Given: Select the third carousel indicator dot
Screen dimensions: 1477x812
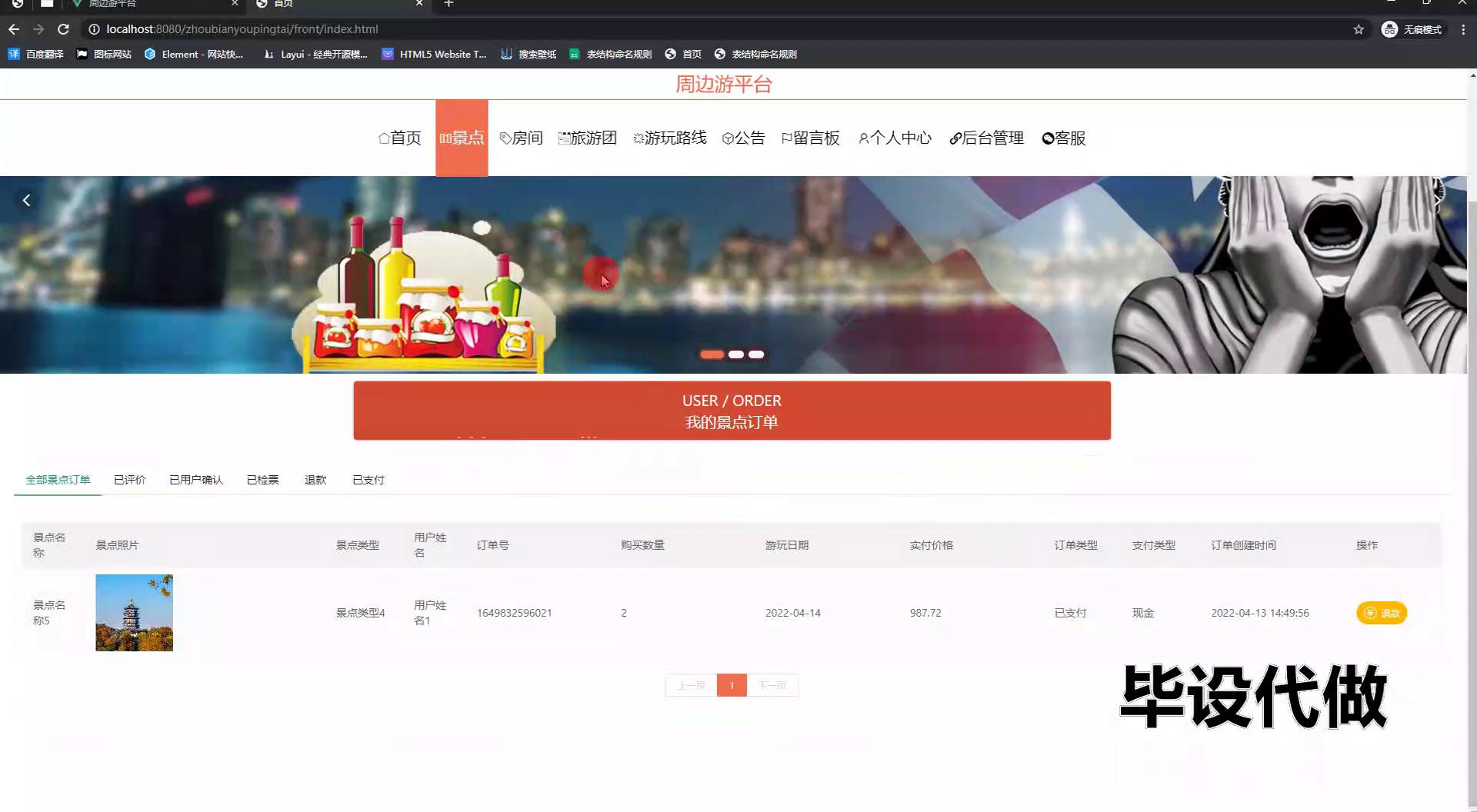Looking at the screenshot, I should 757,354.
